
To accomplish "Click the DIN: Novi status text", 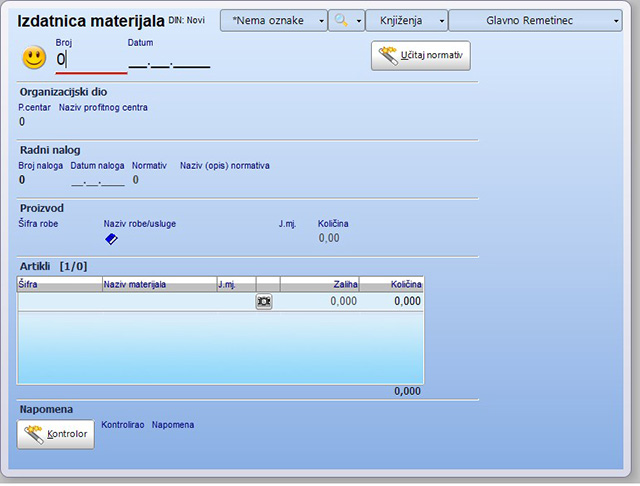I will (187, 20).
